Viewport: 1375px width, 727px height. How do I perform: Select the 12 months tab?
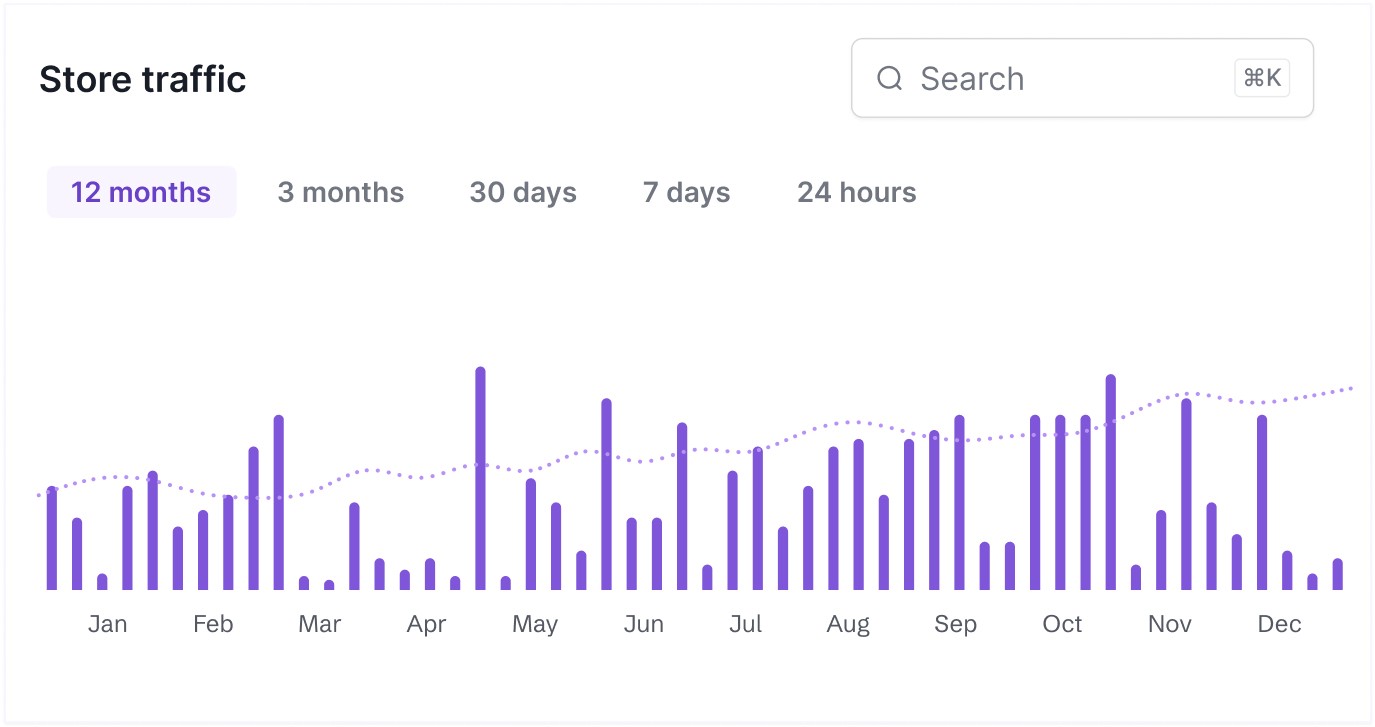[141, 192]
